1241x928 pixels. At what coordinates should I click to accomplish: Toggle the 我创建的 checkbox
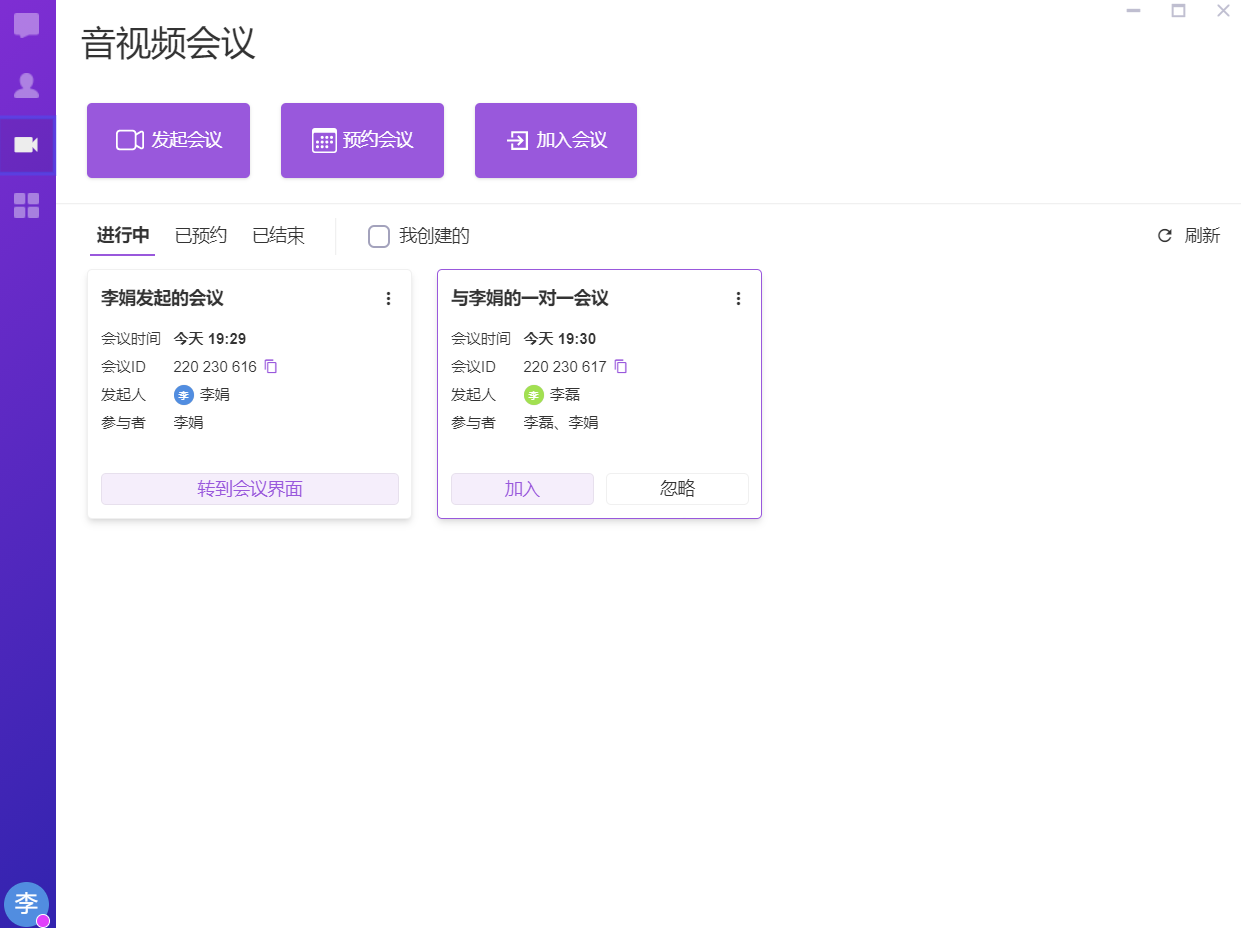tap(379, 236)
